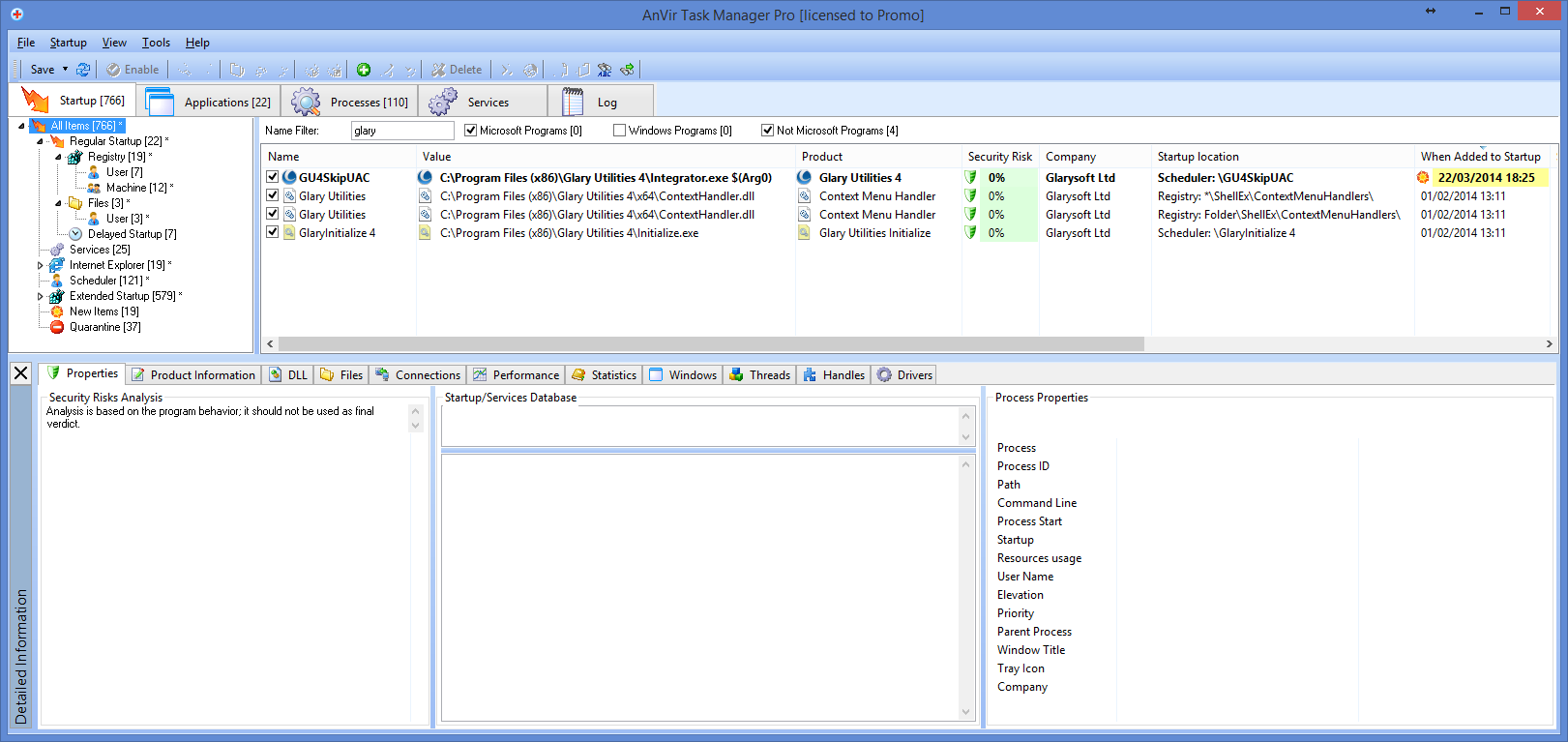This screenshot has height=742, width=1568.
Task: Collapse the Files [3] tree node
Action: [x=58, y=203]
